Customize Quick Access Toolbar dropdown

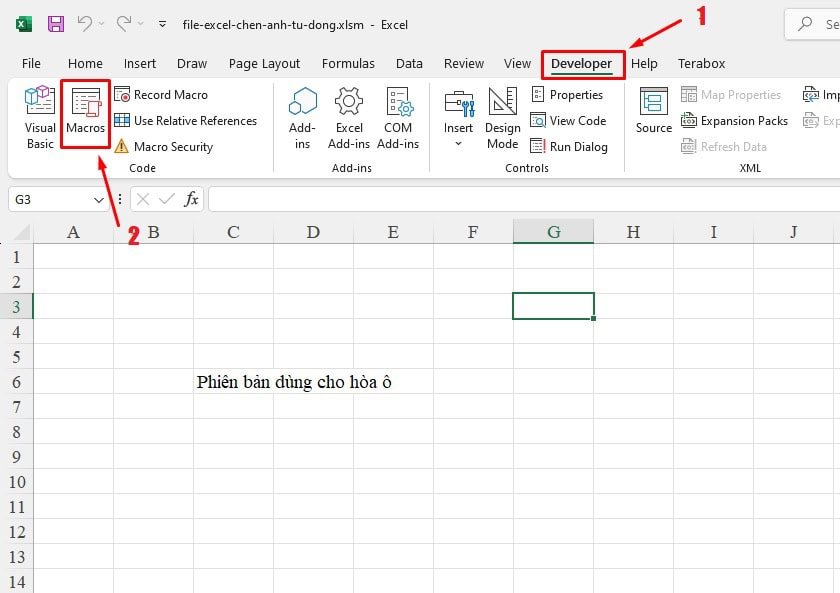[x=162, y=24]
